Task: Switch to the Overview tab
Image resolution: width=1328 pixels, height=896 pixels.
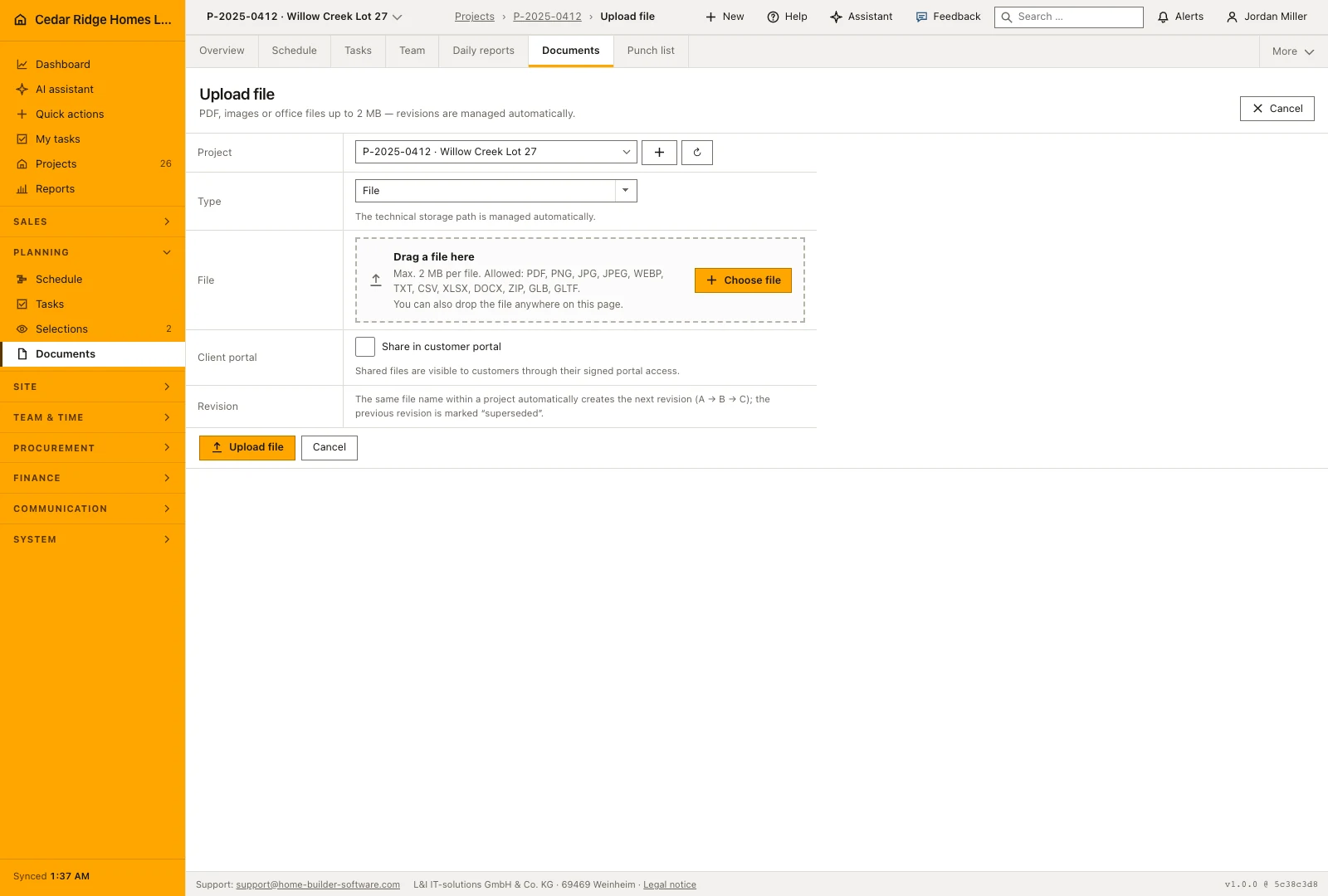Action: tap(222, 51)
